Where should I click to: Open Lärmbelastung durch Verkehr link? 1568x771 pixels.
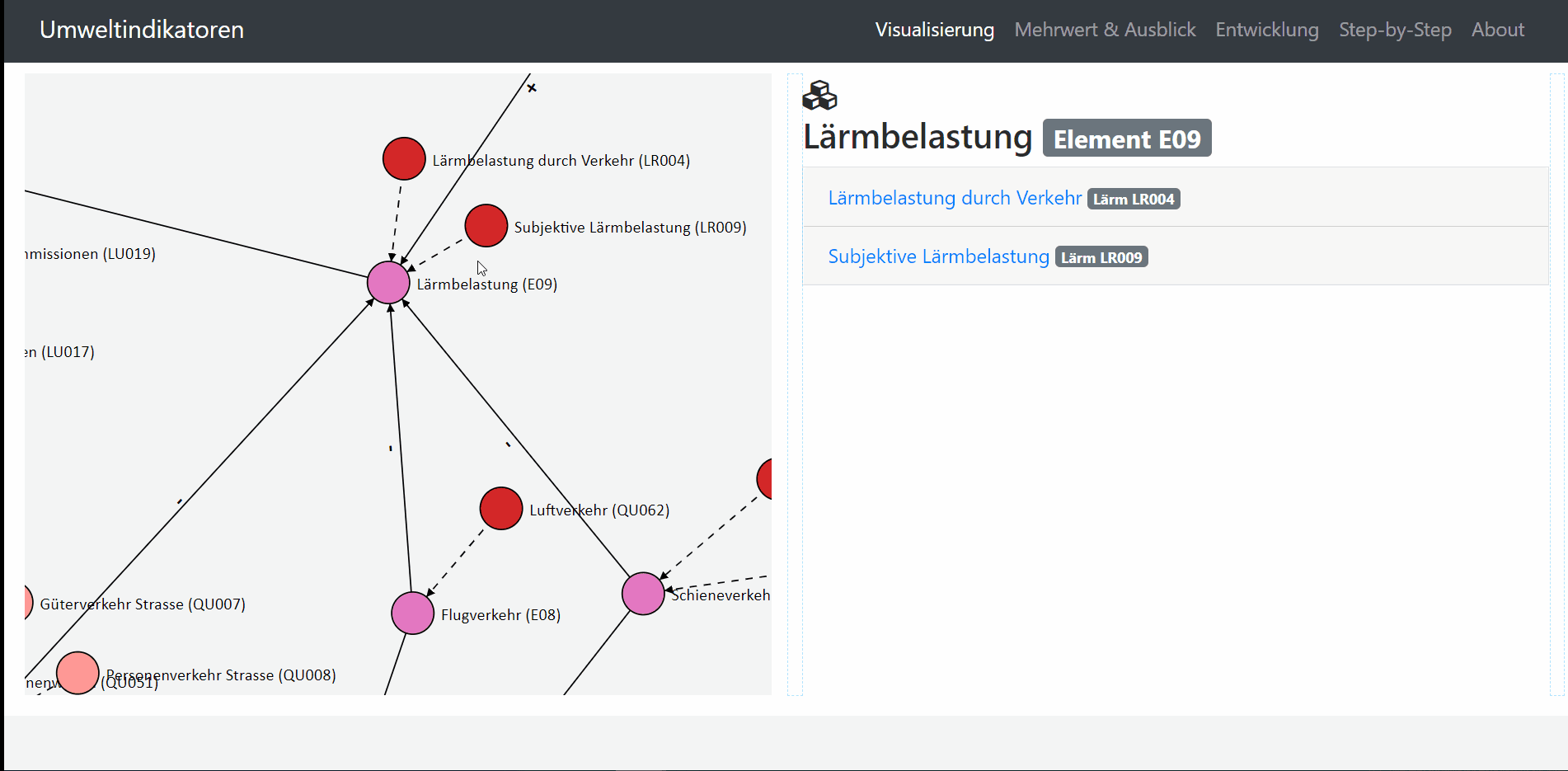[955, 198]
